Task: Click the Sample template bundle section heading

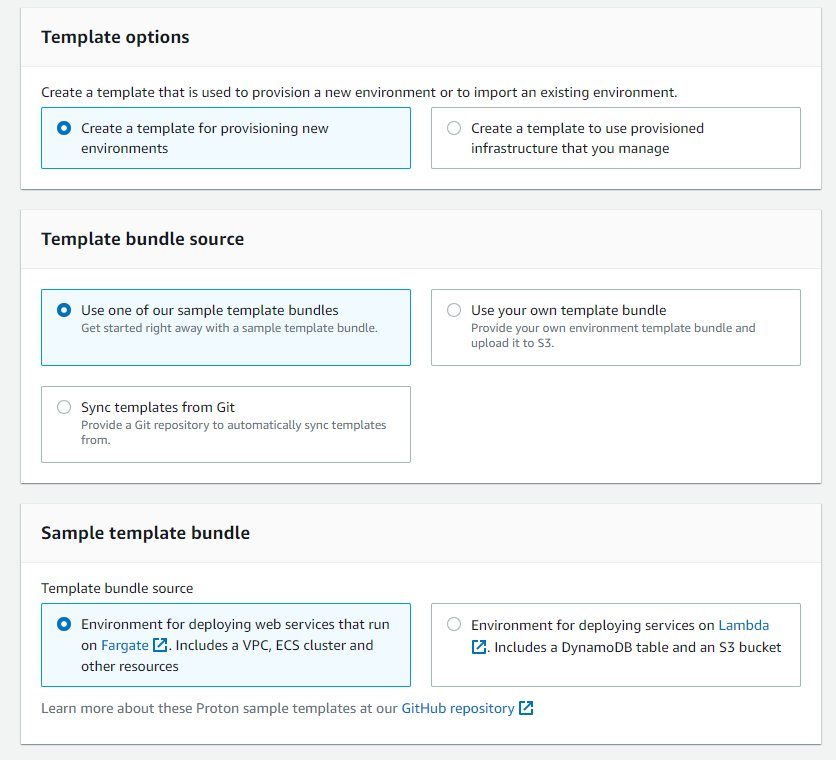Action: 146,533
